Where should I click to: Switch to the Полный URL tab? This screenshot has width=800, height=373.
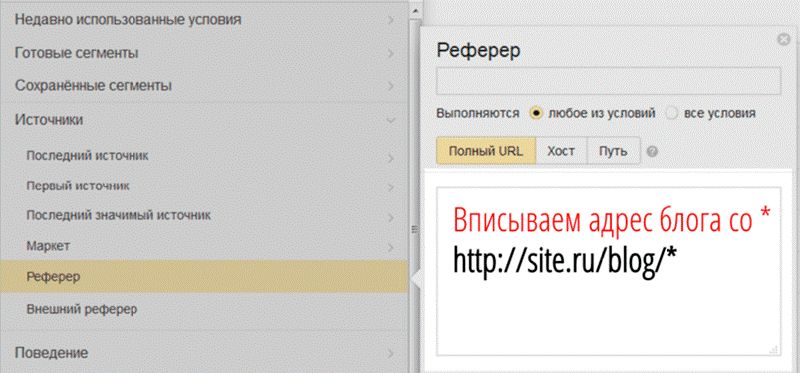tap(486, 151)
